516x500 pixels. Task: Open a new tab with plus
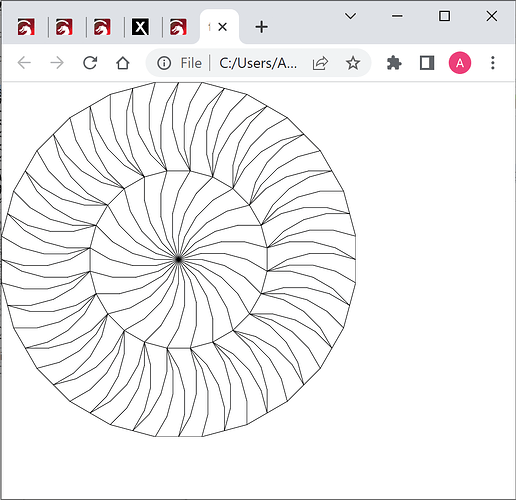pyautogui.click(x=262, y=27)
